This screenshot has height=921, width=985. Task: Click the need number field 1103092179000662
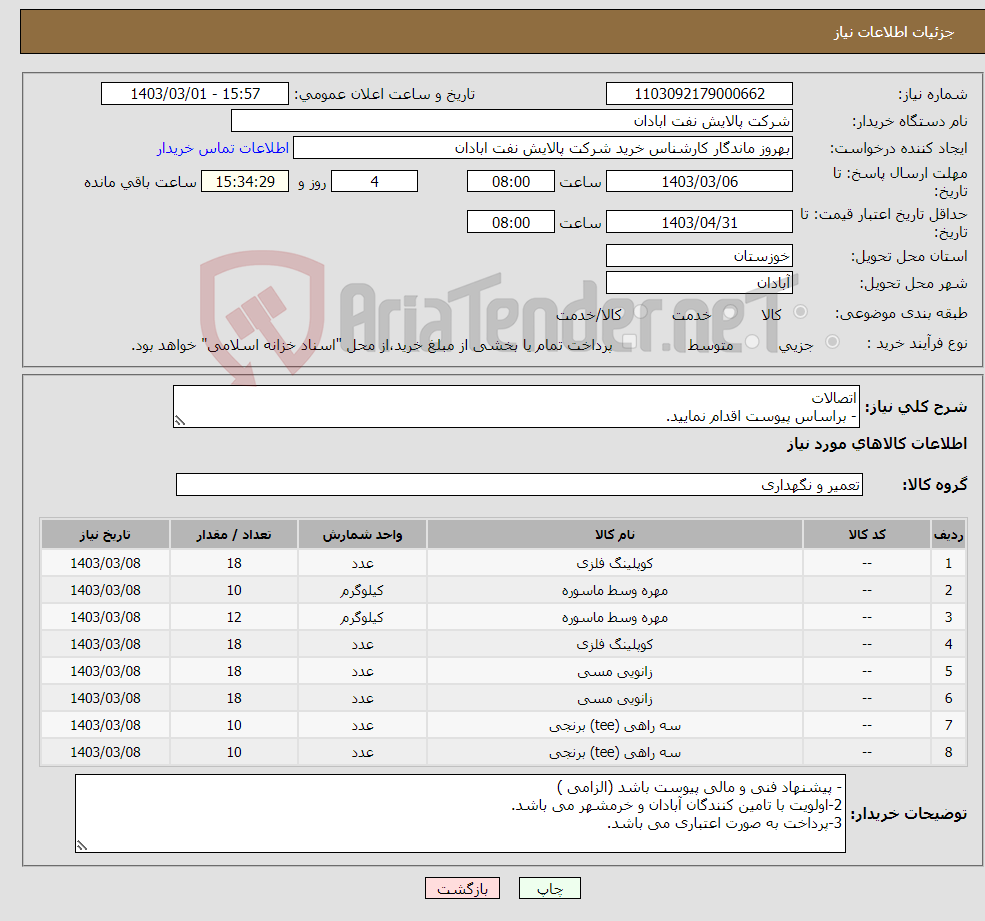click(699, 94)
